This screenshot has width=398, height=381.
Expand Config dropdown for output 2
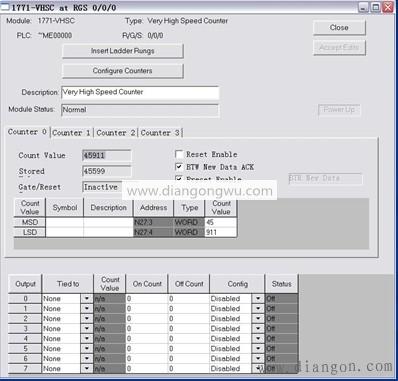pos(258,318)
